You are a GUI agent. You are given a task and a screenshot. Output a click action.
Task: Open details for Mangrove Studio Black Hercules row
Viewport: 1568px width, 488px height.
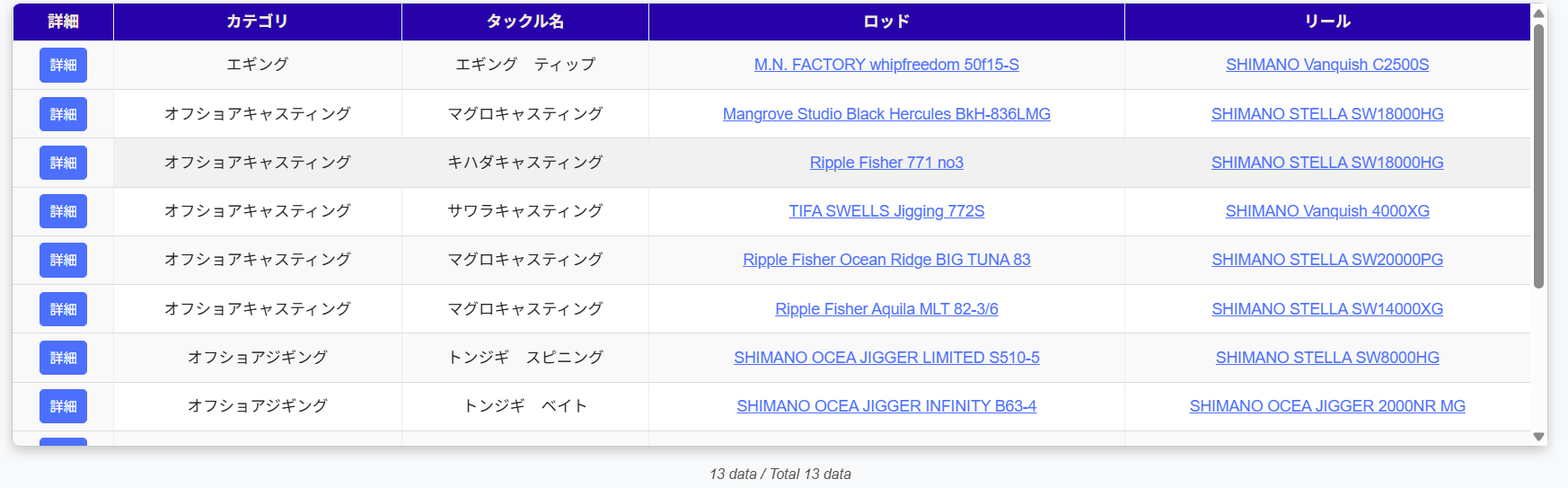pyautogui.click(x=63, y=114)
